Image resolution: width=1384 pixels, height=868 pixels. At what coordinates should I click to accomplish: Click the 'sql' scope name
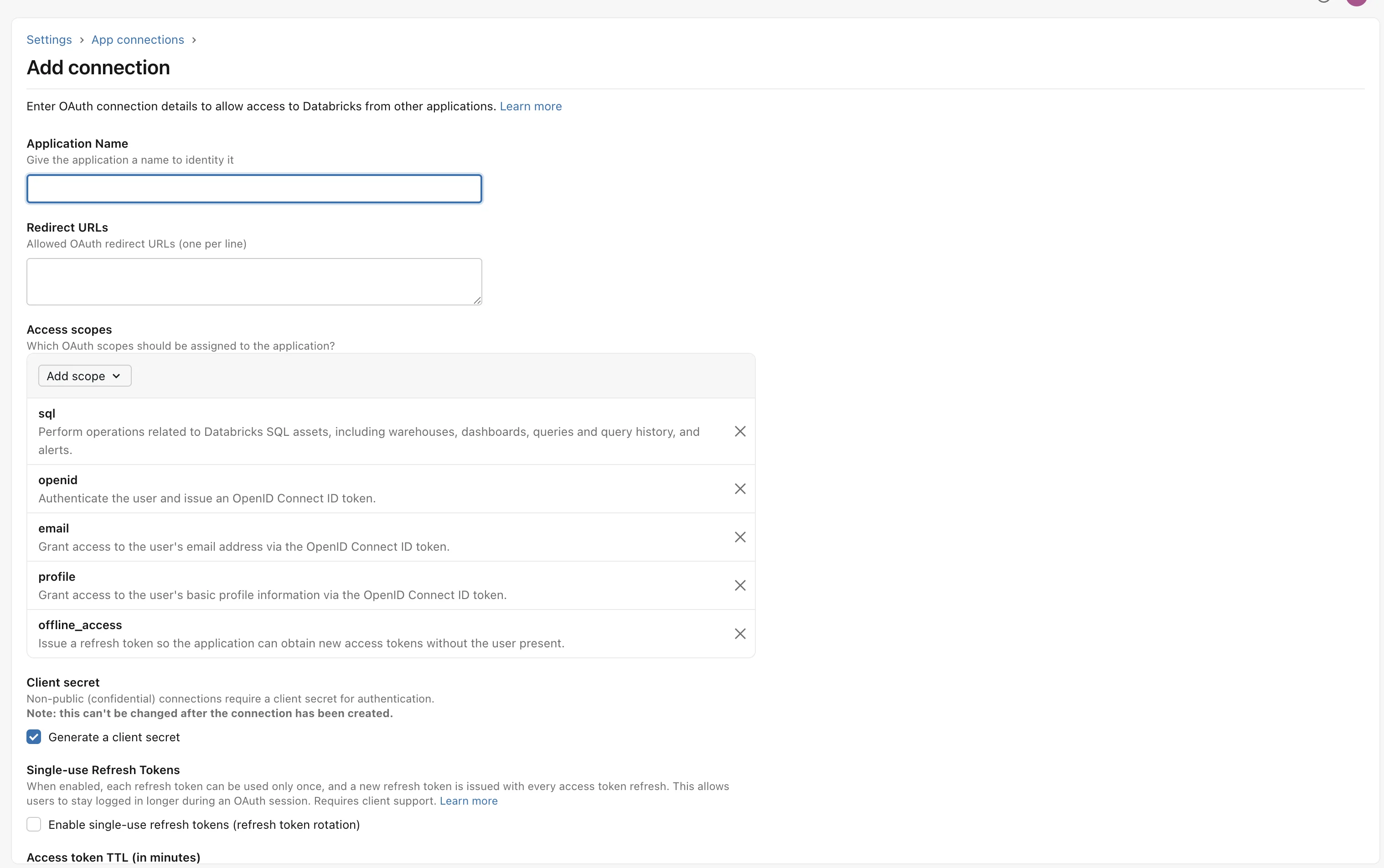tap(47, 413)
